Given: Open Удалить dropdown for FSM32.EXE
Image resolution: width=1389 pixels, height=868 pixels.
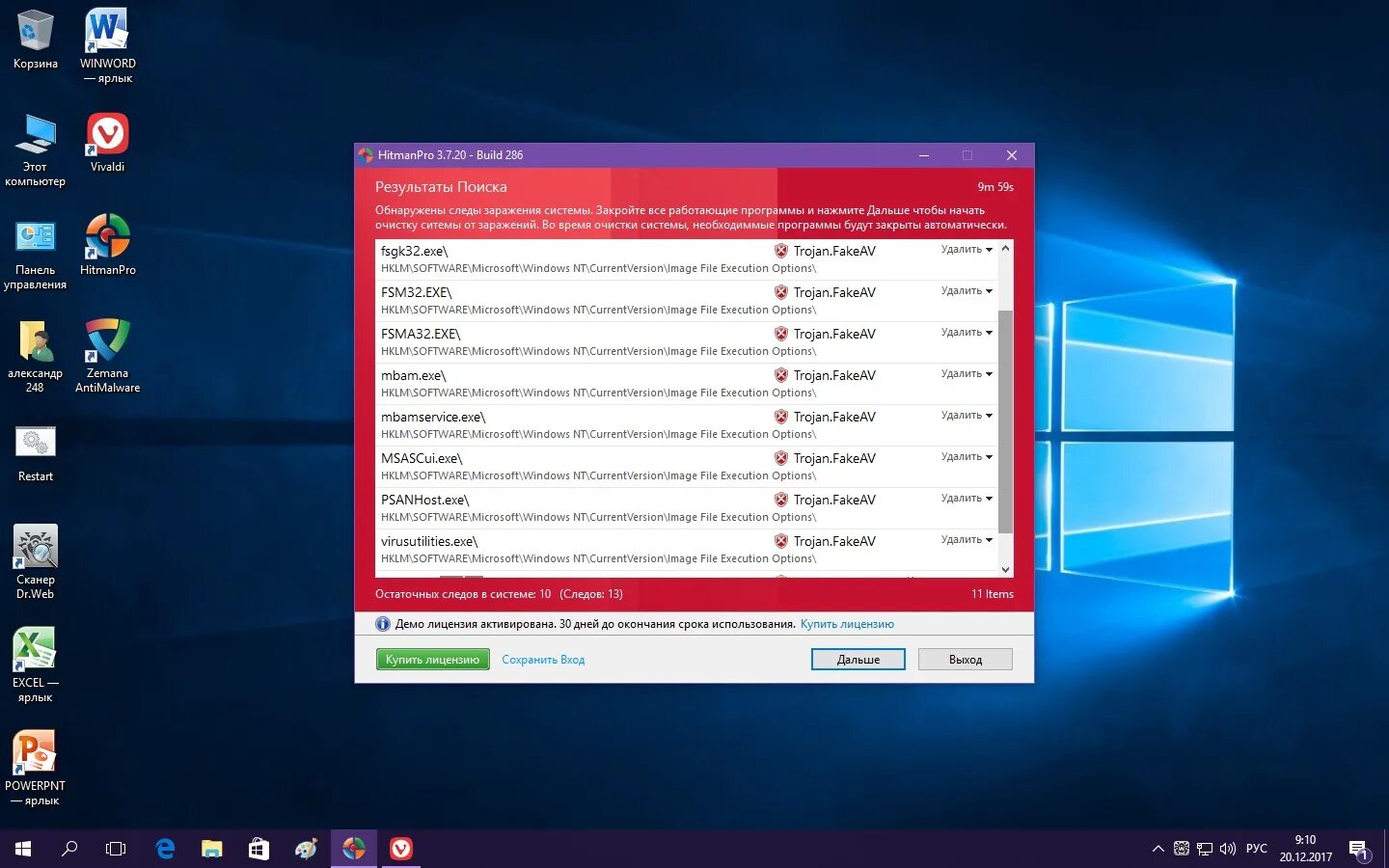Looking at the screenshot, I should coord(967,291).
